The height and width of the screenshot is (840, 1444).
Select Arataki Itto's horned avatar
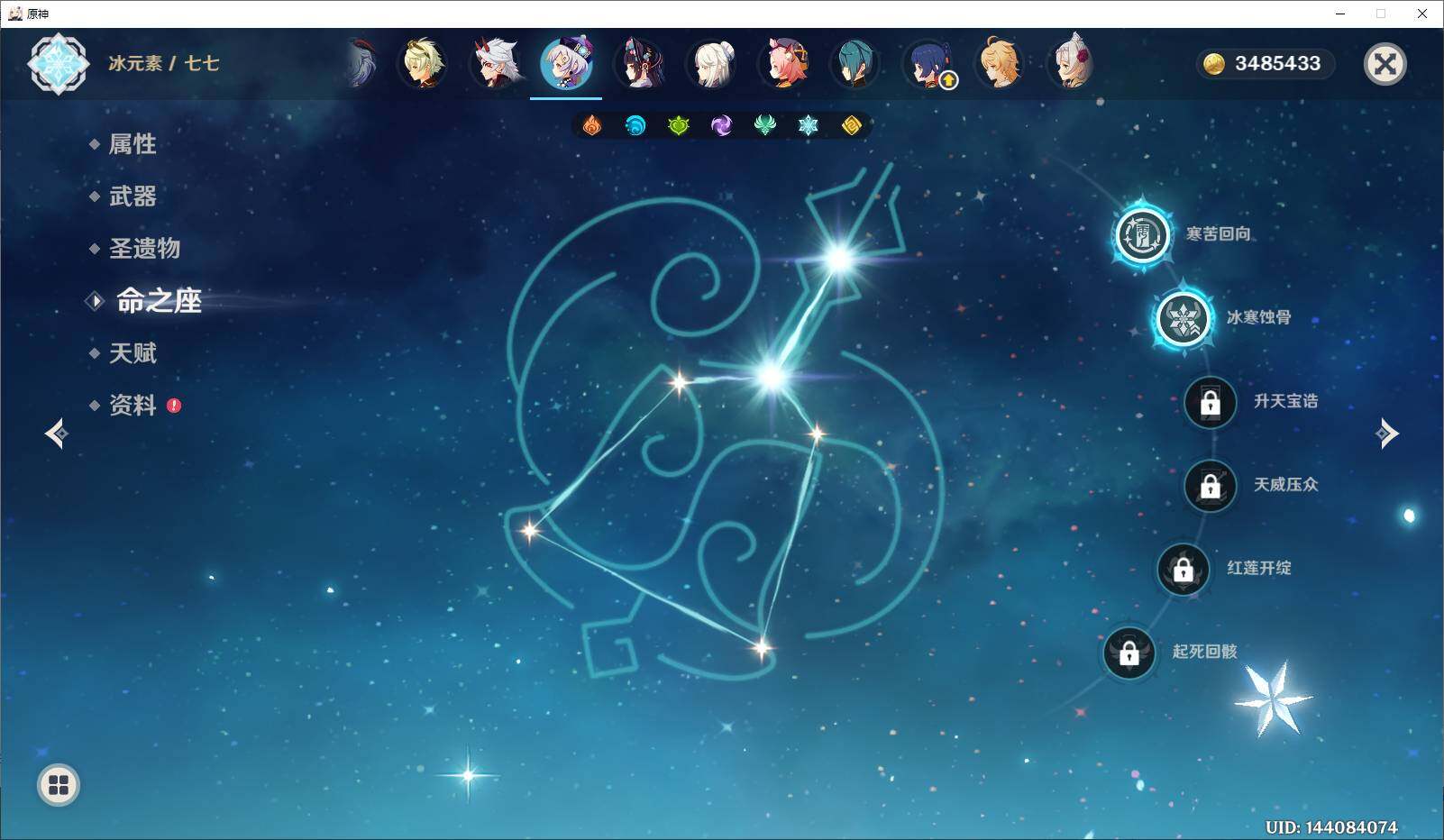[x=494, y=64]
